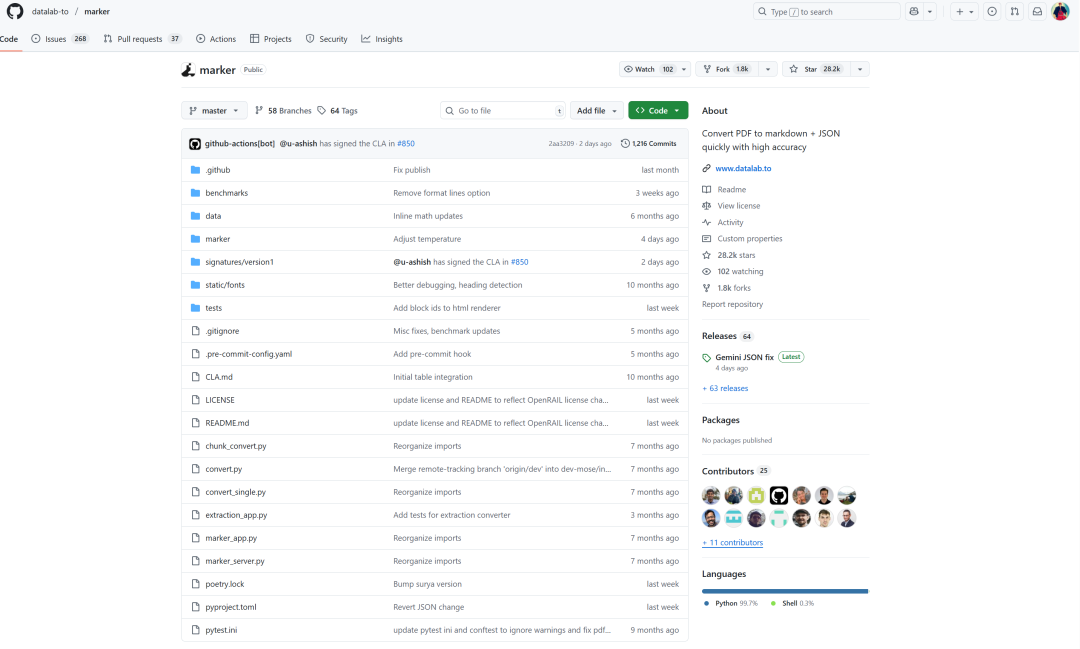Open the Copilot icon in header
Screen dimensions: 1080x649
[x=914, y=12]
